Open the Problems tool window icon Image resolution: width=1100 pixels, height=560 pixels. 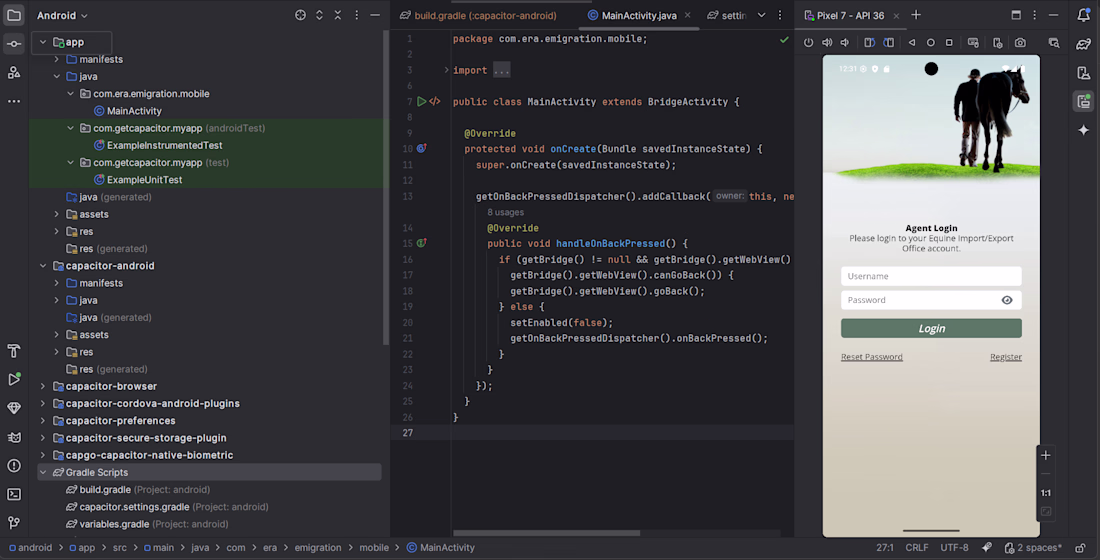tap(14, 465)
